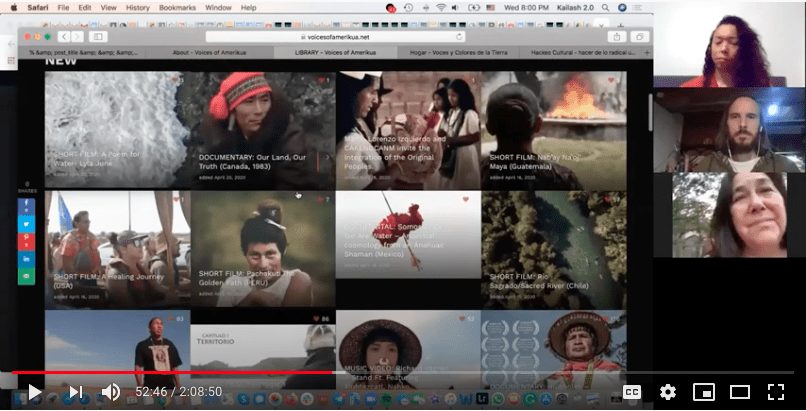This screenshot has width=806, height=411.
Task: Switch to miniplayer mode
Action: [x=704, y=392]
